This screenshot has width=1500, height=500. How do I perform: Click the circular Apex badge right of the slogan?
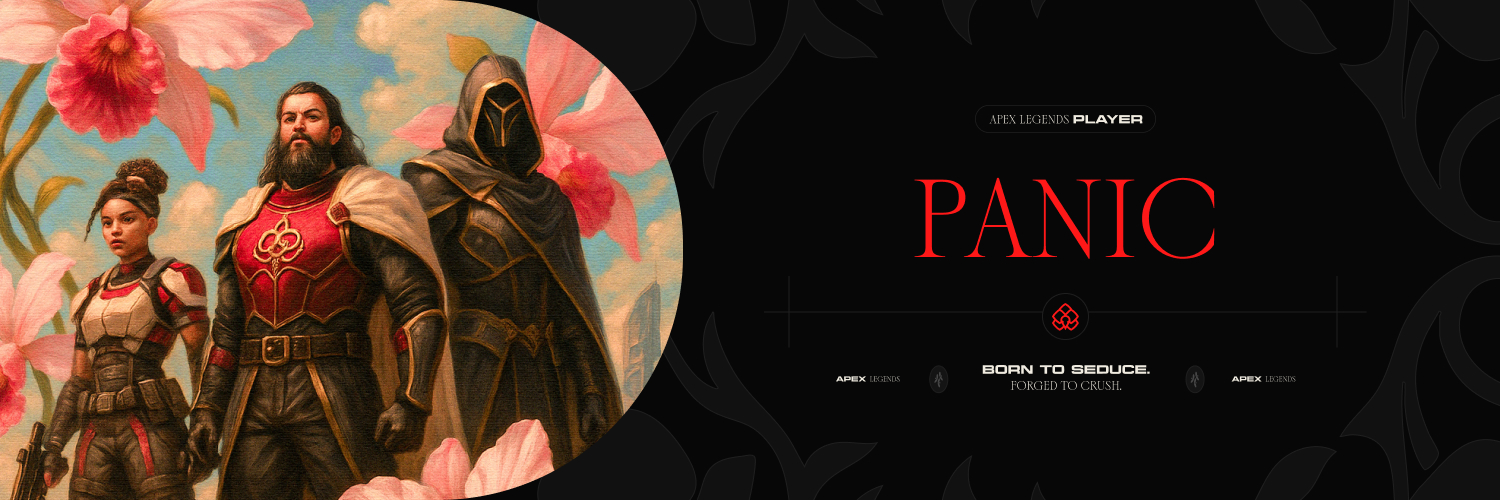pyautogui.click(x=1194, y=379)
